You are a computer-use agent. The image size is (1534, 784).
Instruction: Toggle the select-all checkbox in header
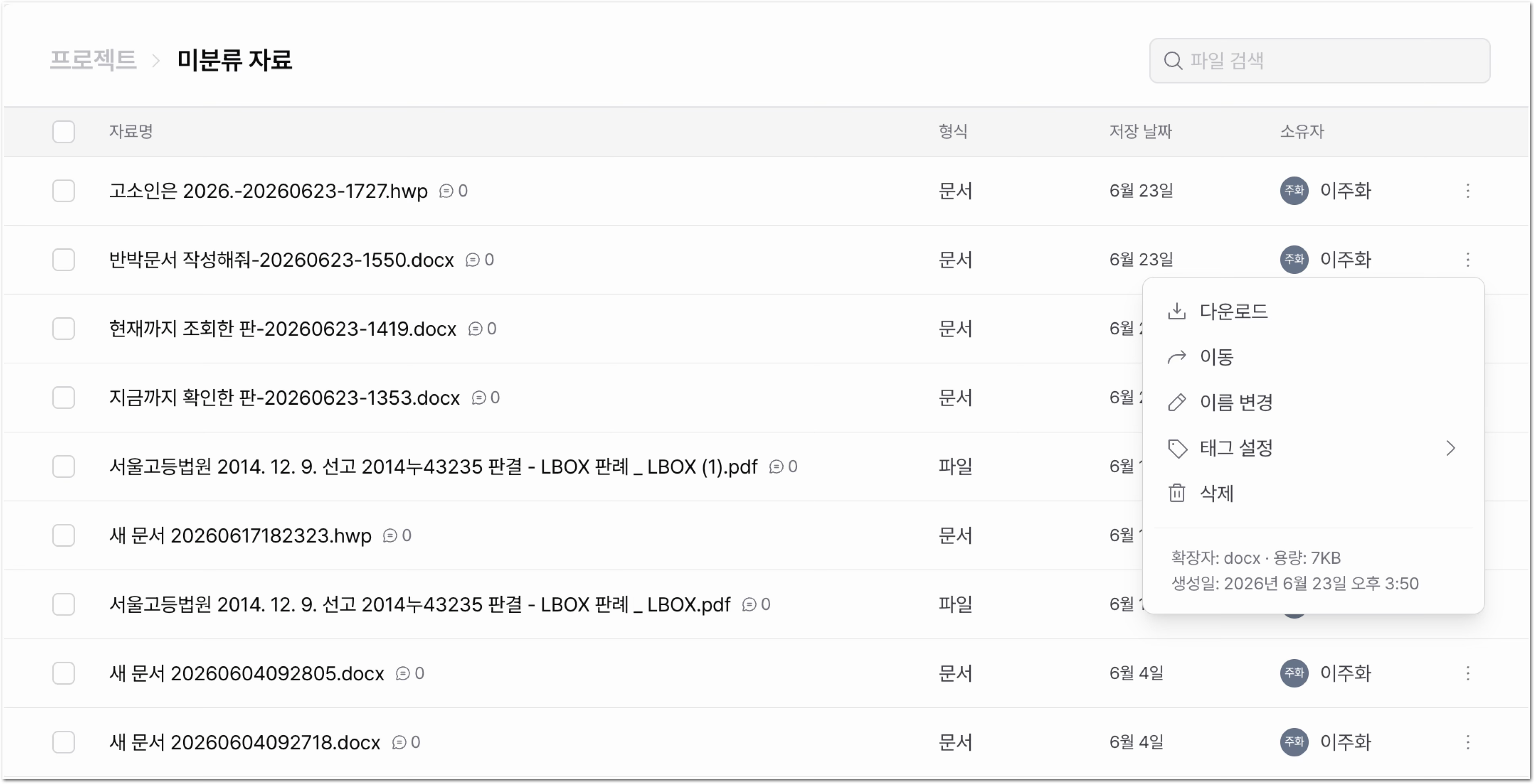point(63,131)
